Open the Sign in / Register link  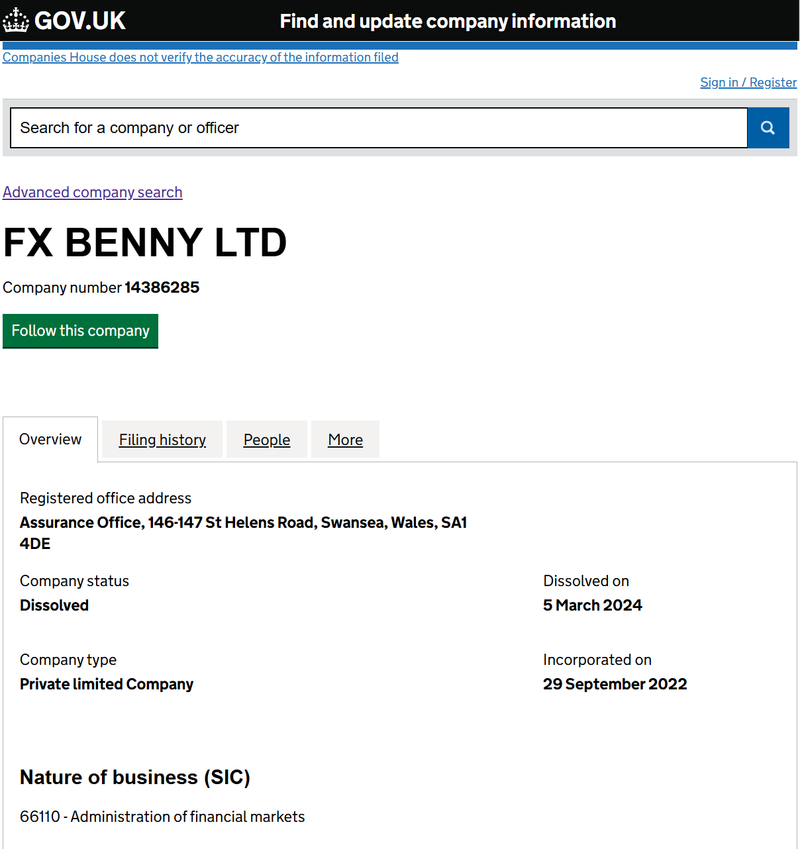748,82
